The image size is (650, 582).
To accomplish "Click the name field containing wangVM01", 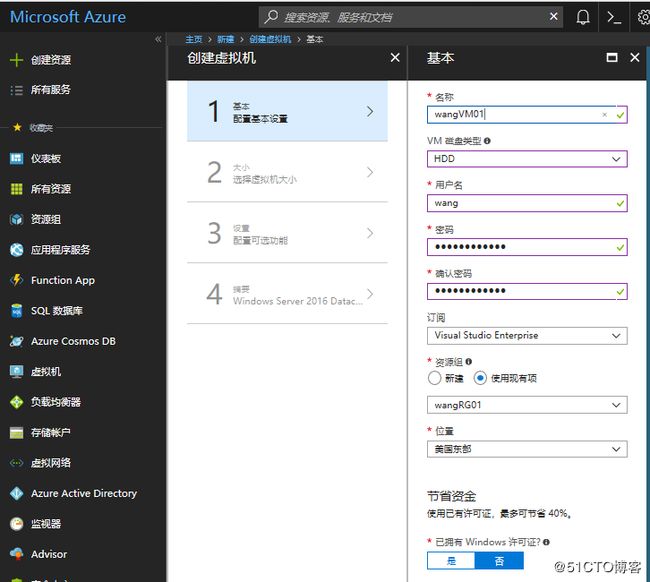I will pyautogui.click(x=527, y=115).
